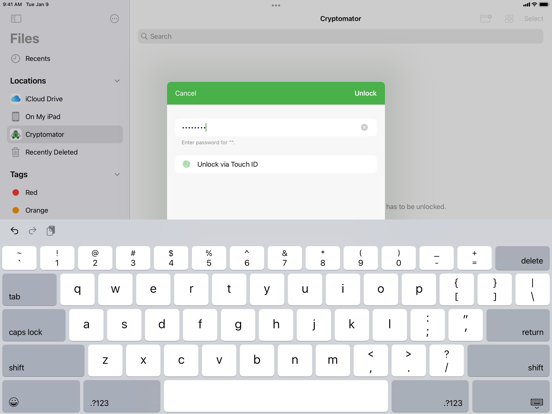Screen dimensions: 552x414
Task: Tap Unlock in the dialog header
Action: (365, 93)
